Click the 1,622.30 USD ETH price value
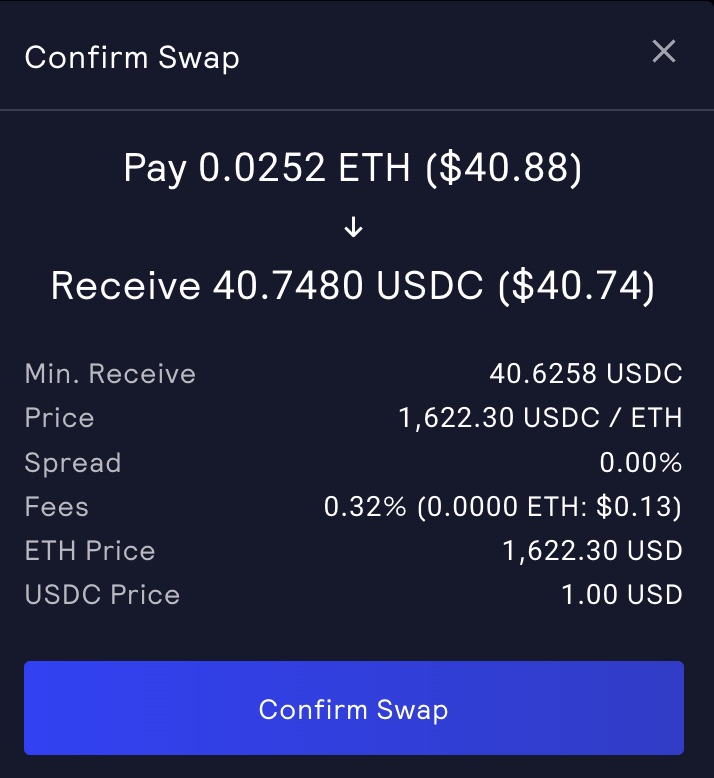 [592, 551]
